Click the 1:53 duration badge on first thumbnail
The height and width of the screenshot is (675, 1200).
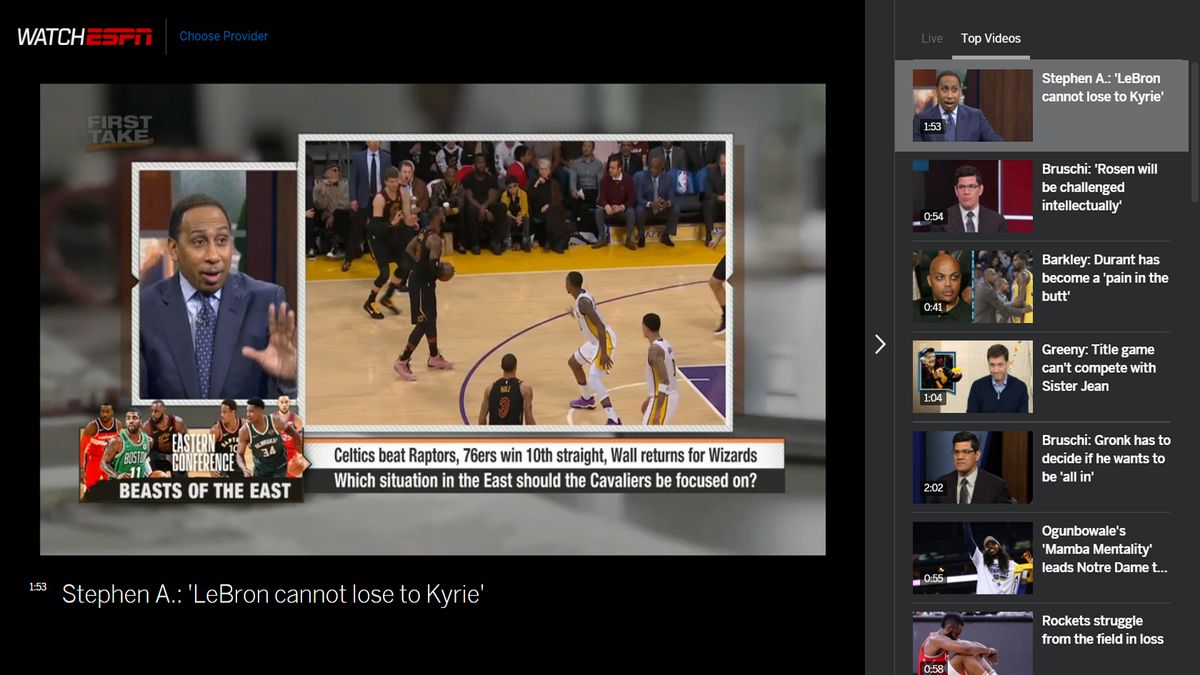[932, 127]
